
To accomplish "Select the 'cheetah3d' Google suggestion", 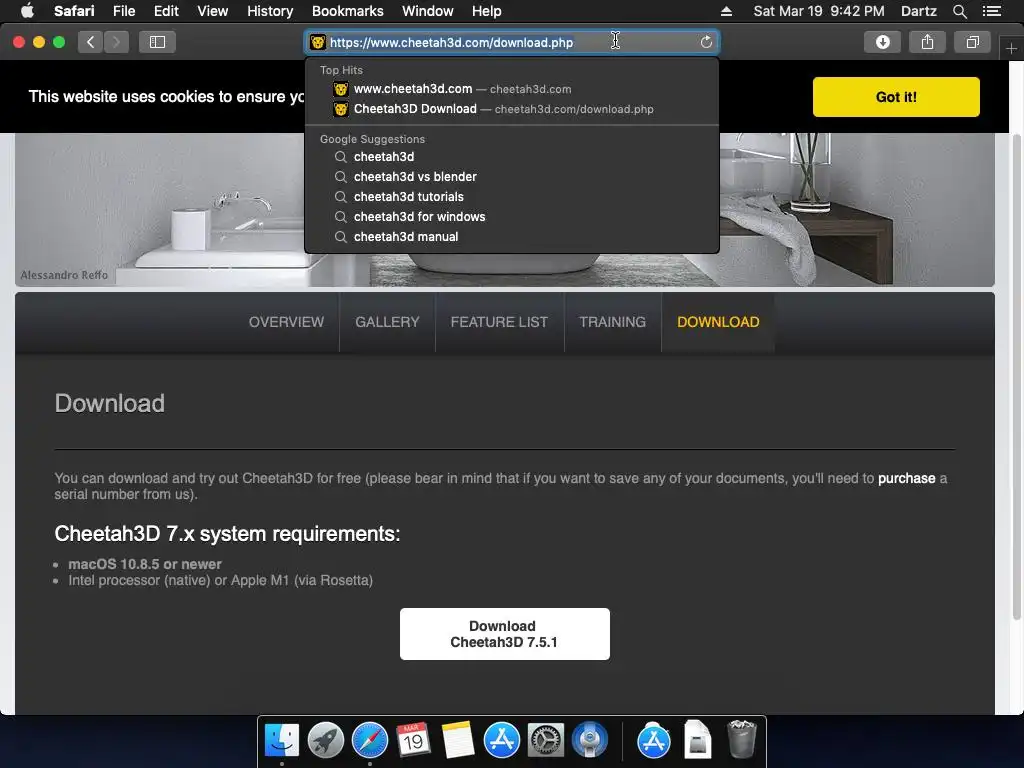I will click(x=512, y=157).
